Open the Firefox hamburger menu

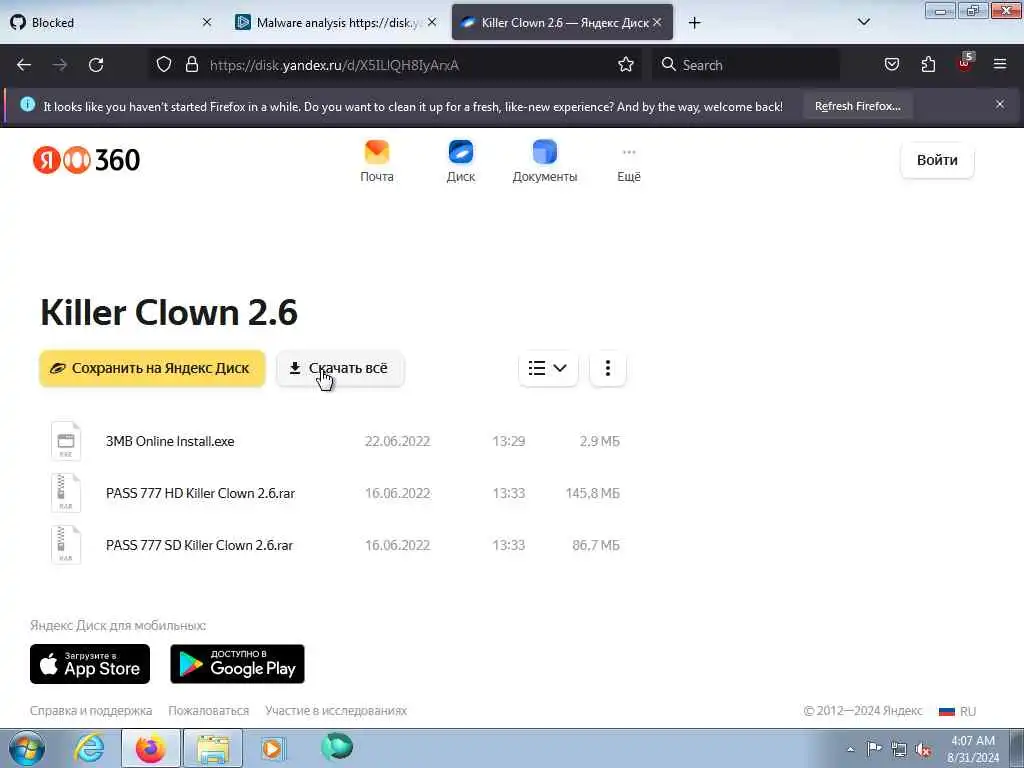pyautogui.click(x=1000, y=64)
